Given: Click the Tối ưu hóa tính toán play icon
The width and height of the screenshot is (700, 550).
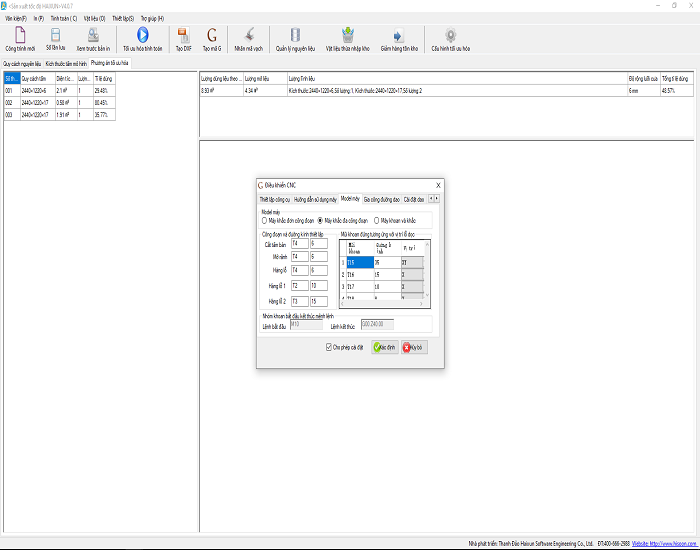Looking at the screenshot, I should 141,35.
